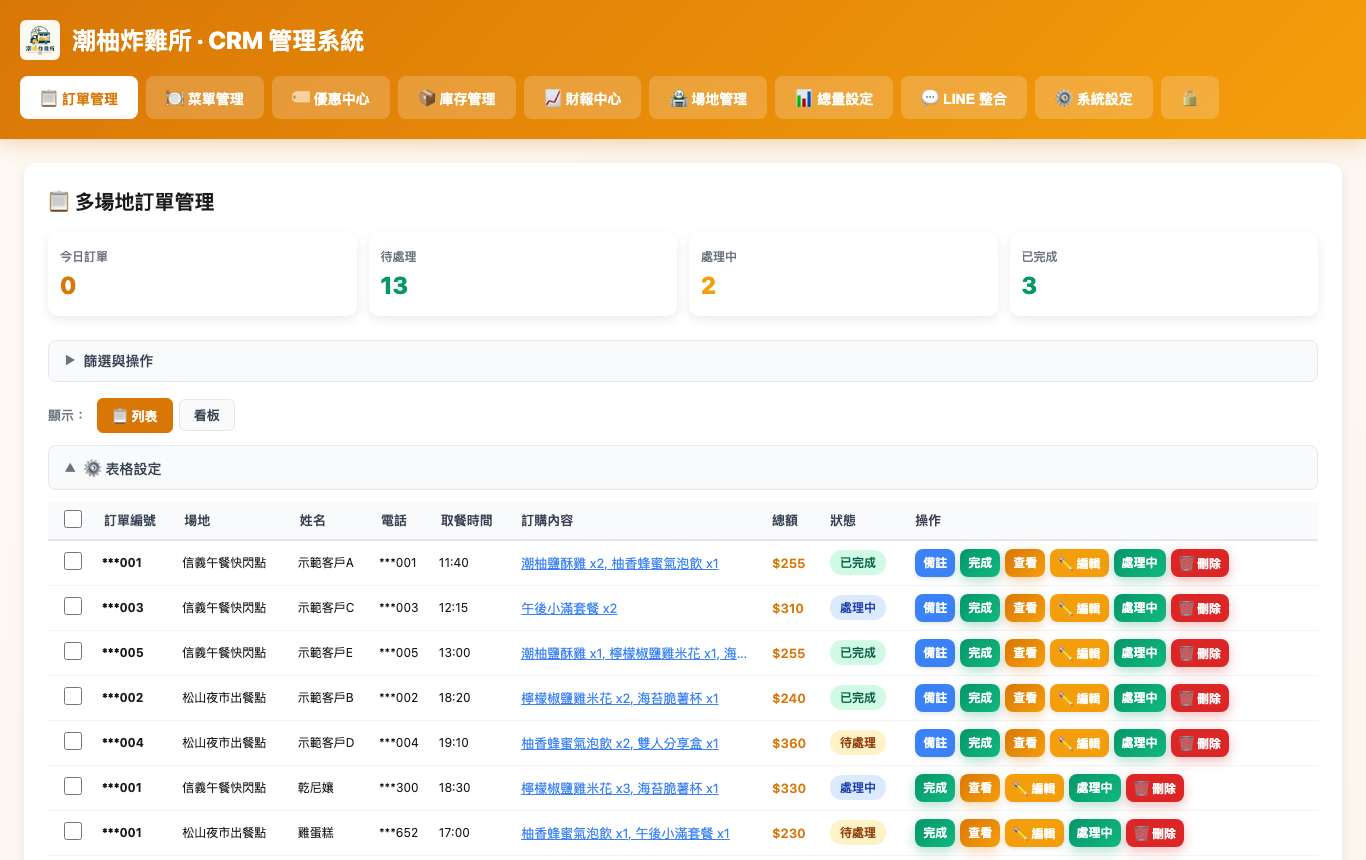The height and width of the screenshot is (860, 1366).
Task: Click the 處理中 summary card showing 2
Action: coord(844,274)
